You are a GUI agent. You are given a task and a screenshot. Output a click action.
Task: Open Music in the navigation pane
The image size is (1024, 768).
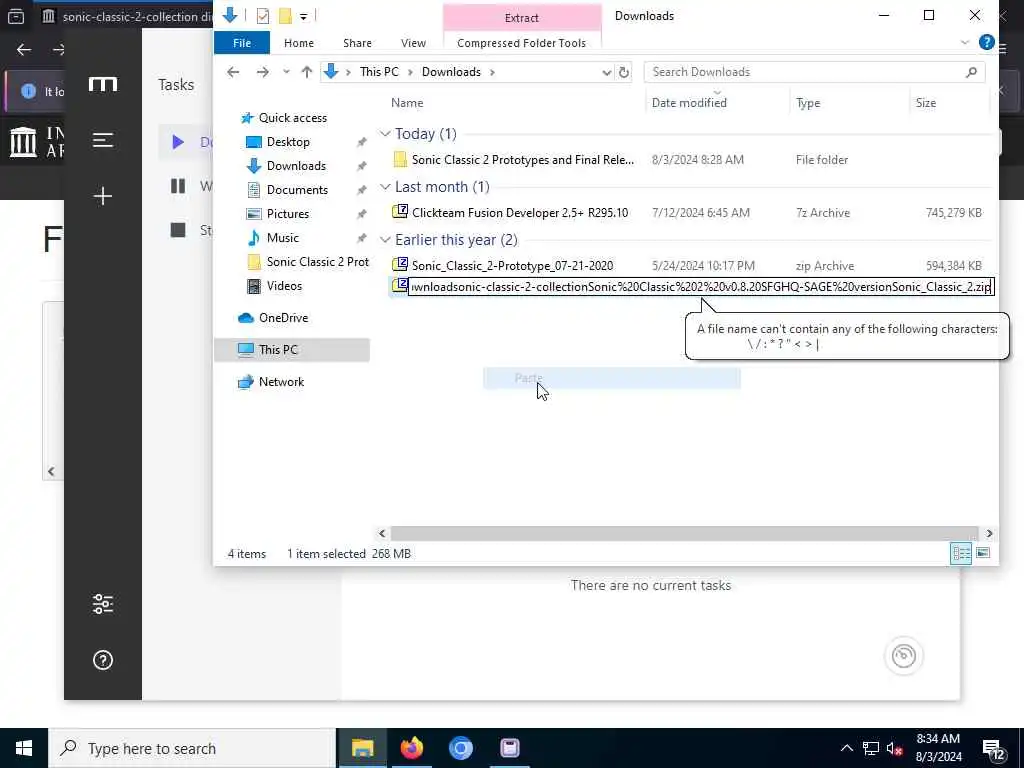(x=282, y=238)
